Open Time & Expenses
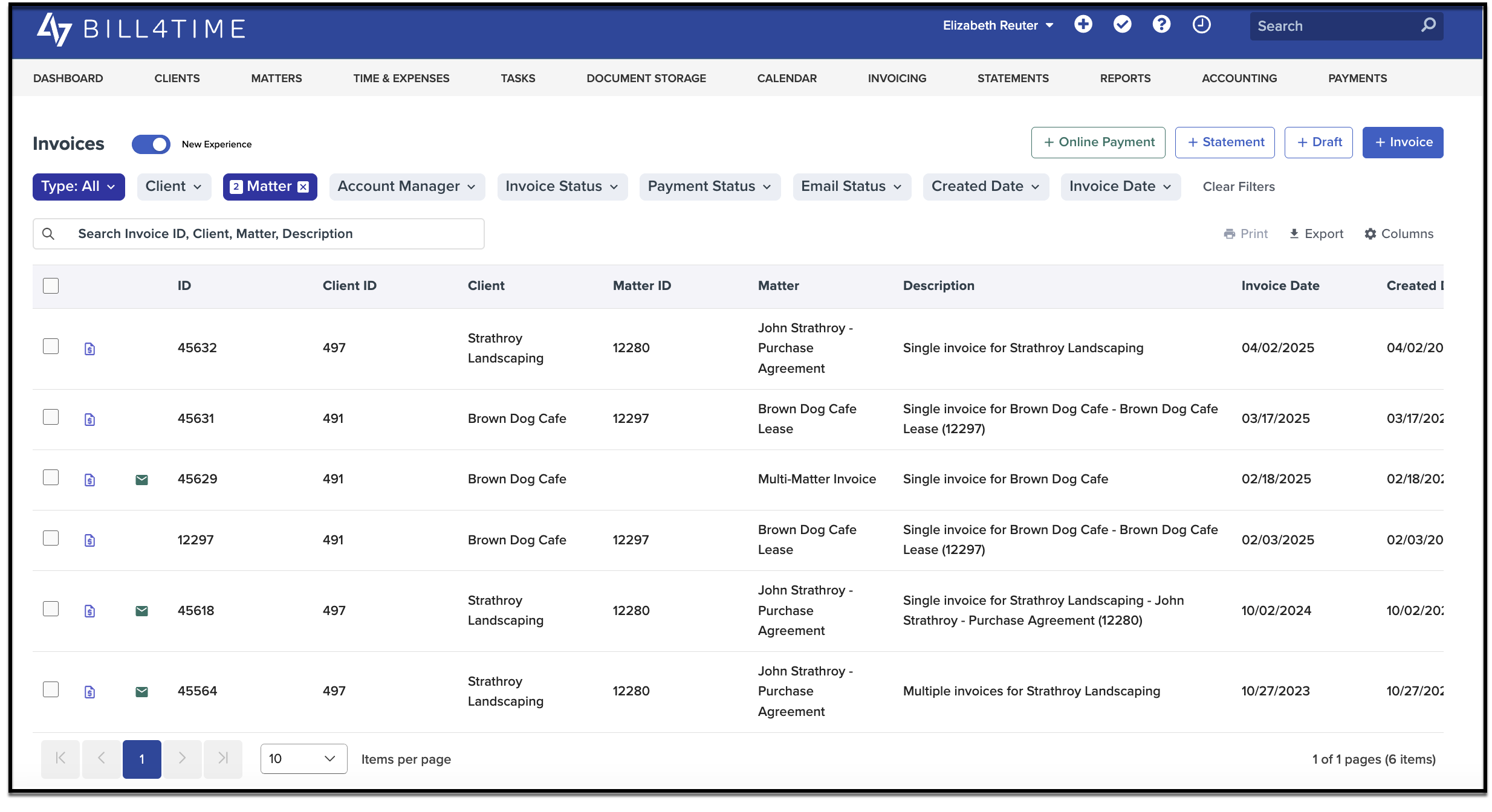The width and height of the screenshot is (1492, 812). pos(401,78)
